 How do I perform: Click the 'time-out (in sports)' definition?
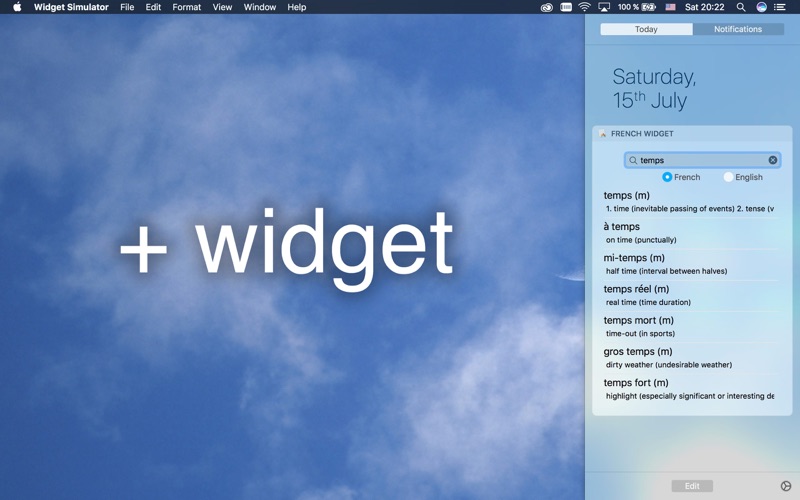tap(640, 333)
